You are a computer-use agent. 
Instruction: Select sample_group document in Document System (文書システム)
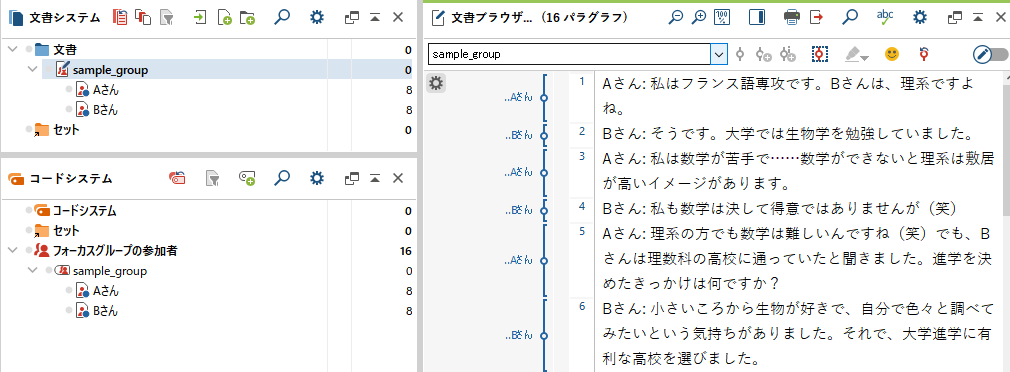[x=110, y=70]
